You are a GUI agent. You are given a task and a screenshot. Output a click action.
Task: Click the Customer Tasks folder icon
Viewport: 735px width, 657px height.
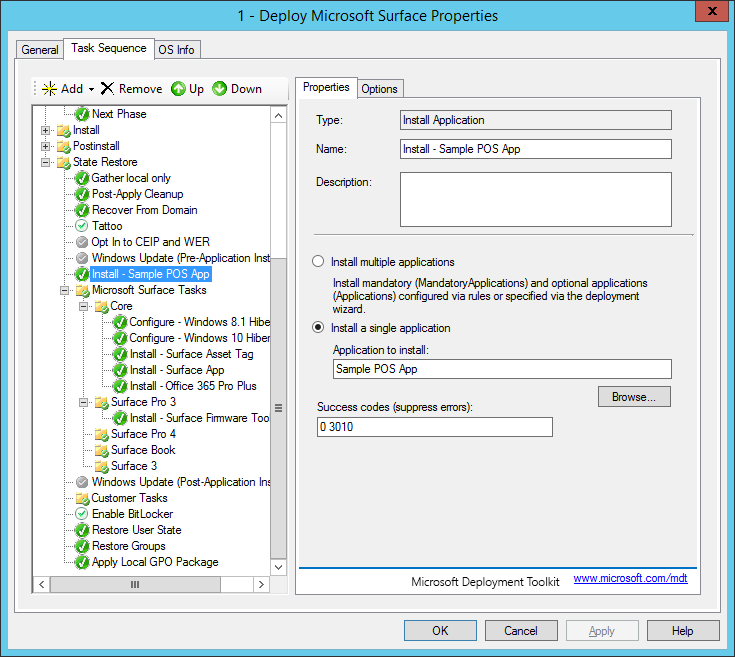coord(82,498)
